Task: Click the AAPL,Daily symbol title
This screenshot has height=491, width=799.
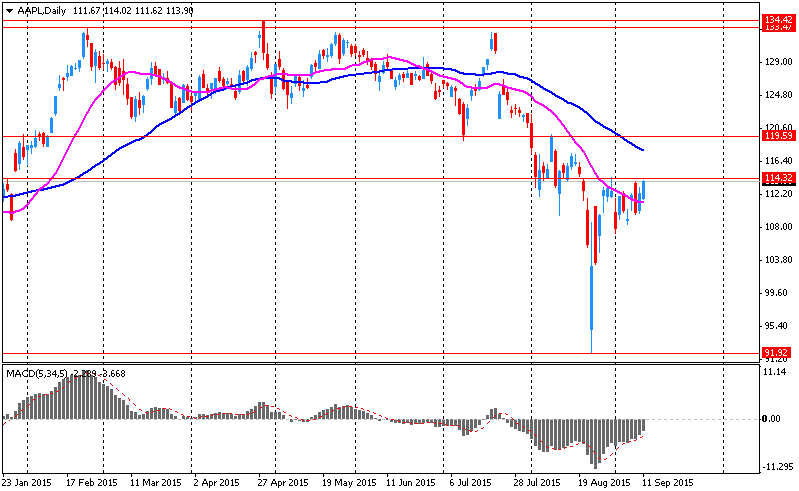Action: (x=42, y=11)
